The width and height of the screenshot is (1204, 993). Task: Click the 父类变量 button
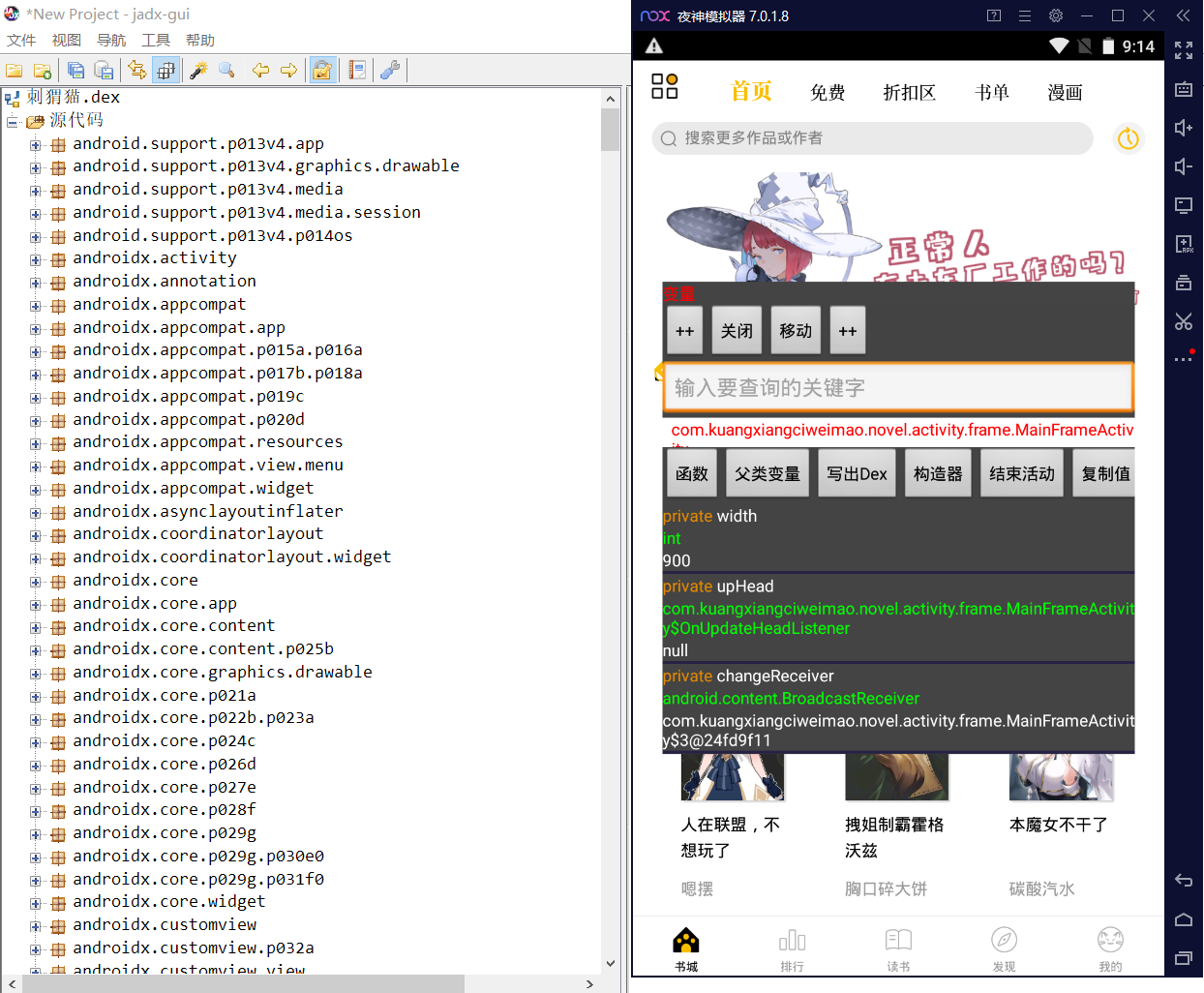point(768,473)
